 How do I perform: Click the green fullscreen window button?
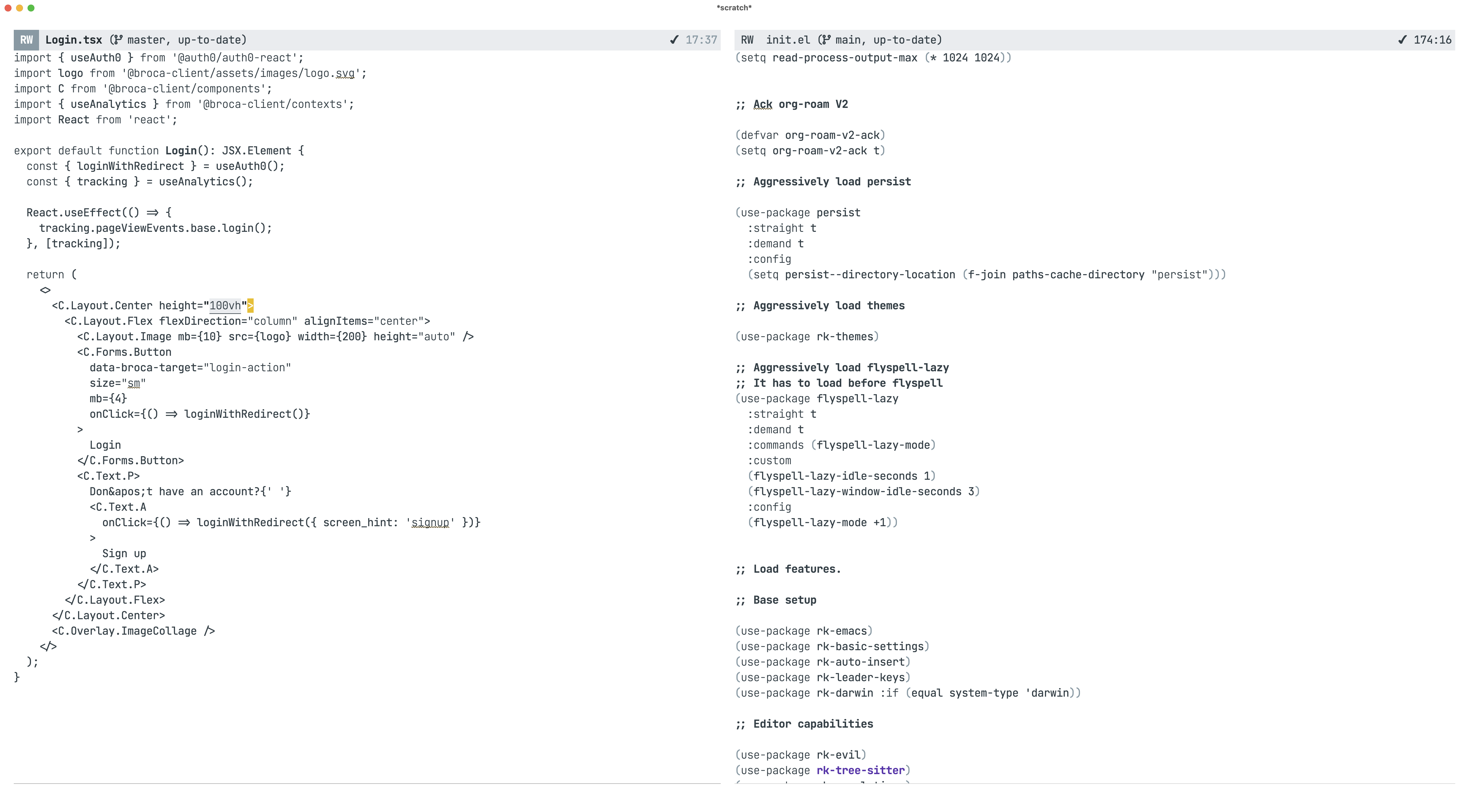(x=31, y=8)
